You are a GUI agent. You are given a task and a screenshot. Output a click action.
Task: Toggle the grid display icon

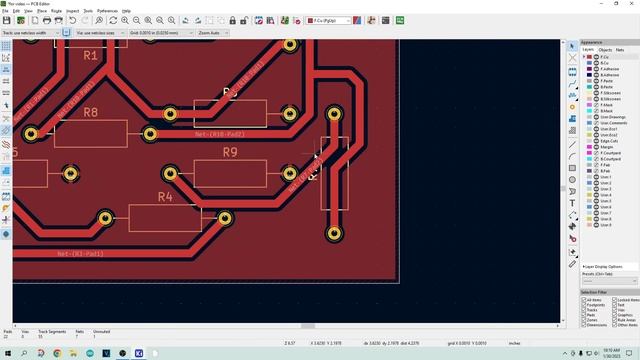(6, 46)
